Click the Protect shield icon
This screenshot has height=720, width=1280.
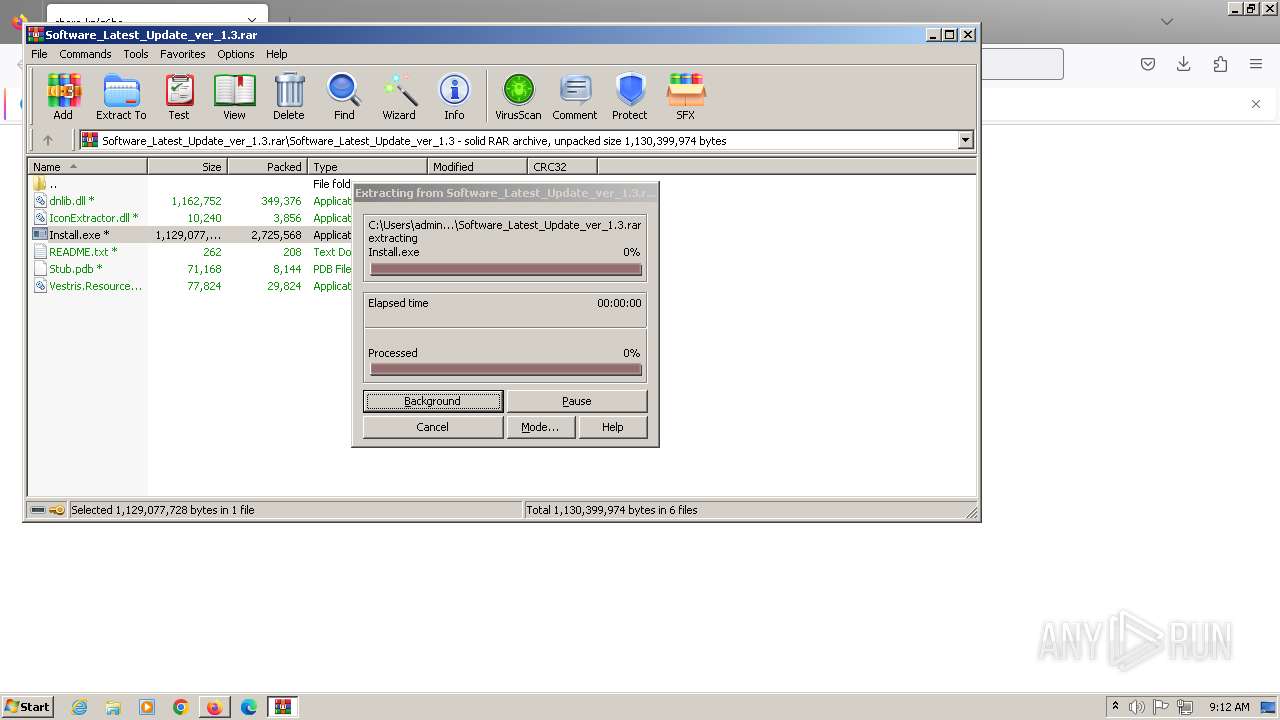(630, 97)
